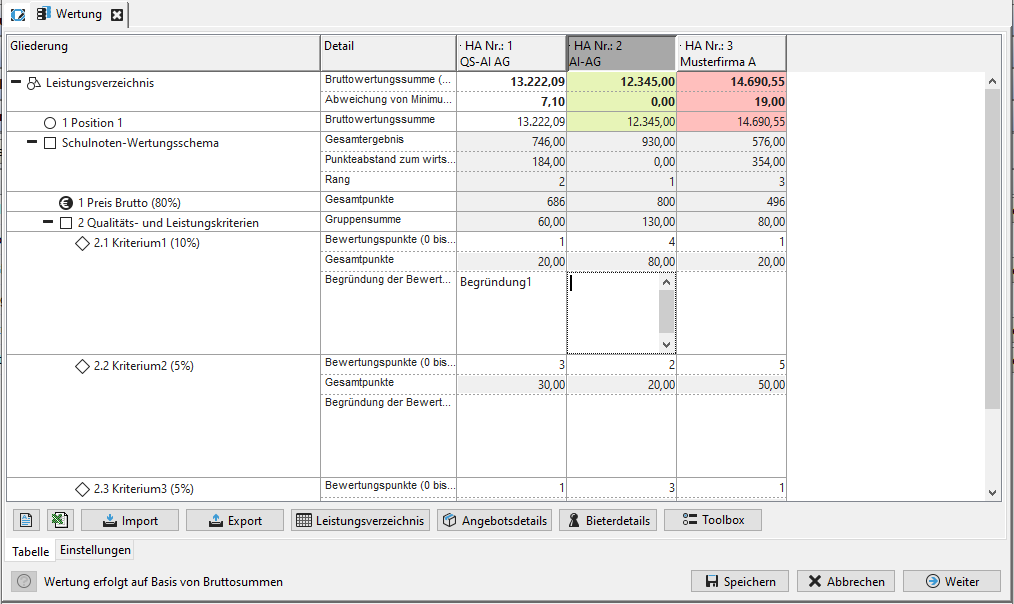The image size is (1014, 604).
Task: Click the diamond icon of 2.3 Kriterium3
Action: click(82, 489)
